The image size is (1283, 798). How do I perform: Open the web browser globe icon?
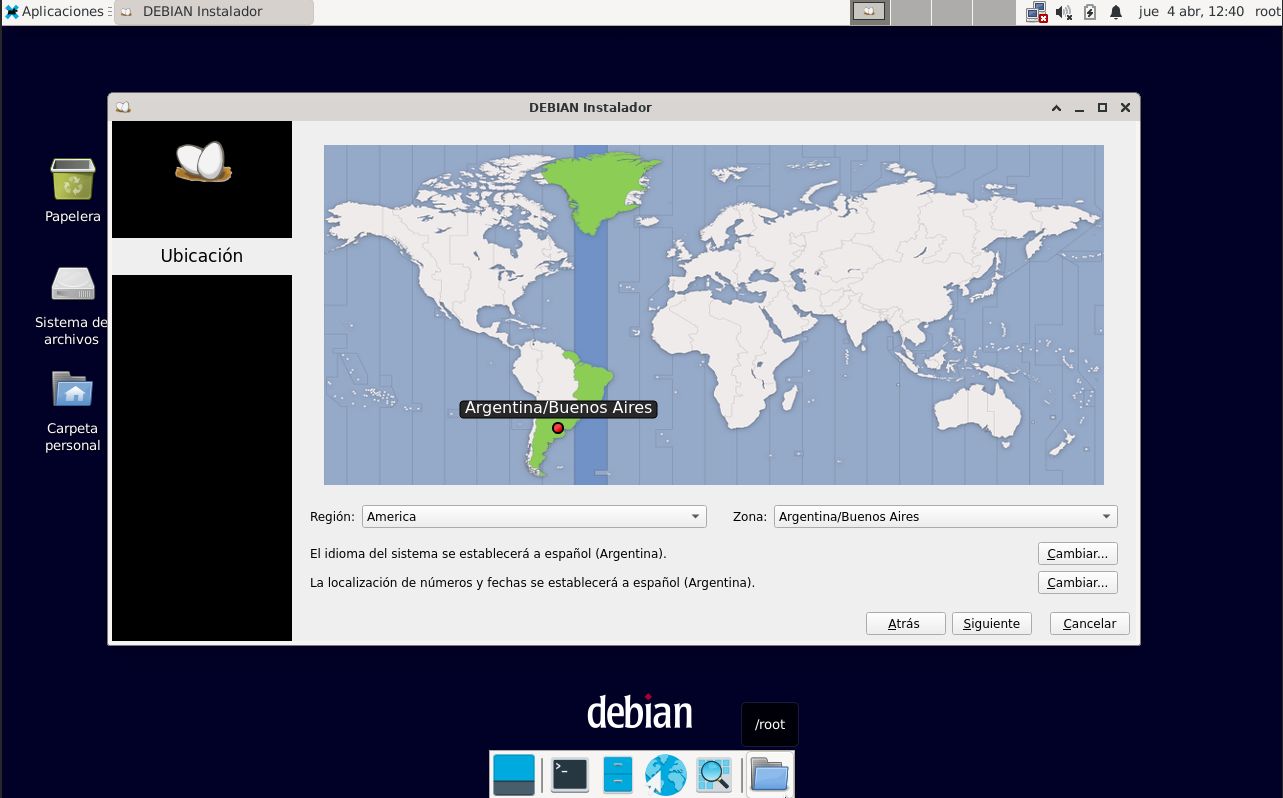pos(665,774)
